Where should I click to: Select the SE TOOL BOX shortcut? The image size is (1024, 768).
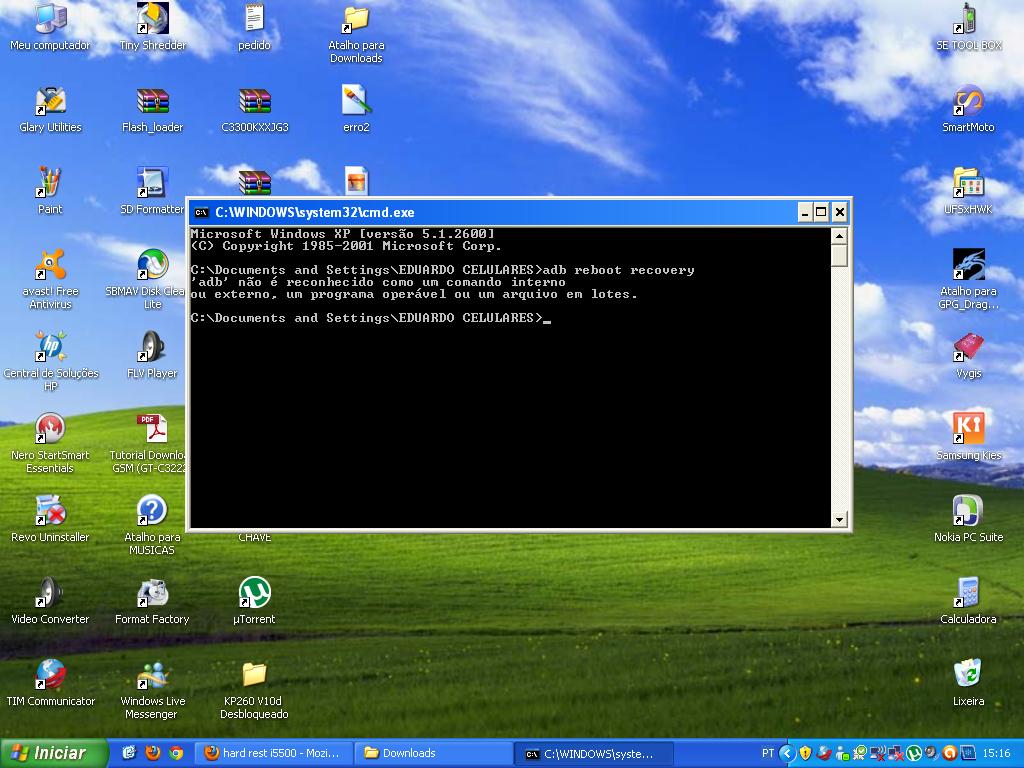pos(968,27)
